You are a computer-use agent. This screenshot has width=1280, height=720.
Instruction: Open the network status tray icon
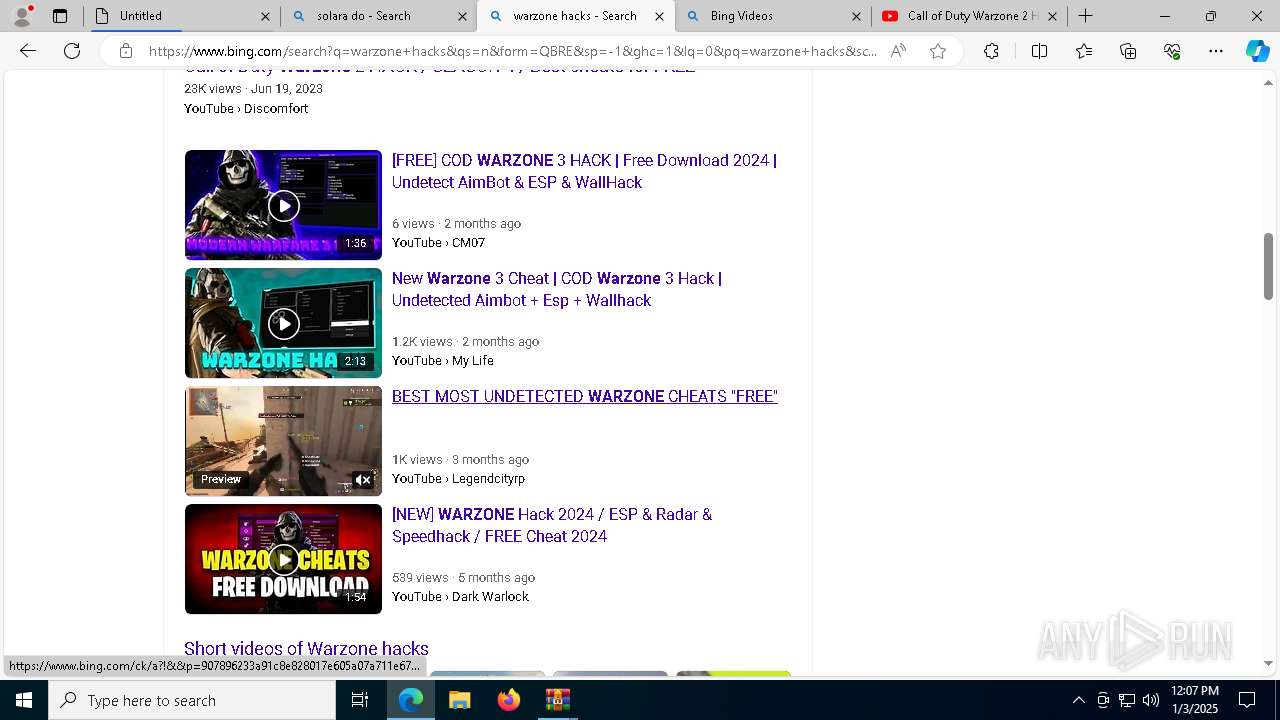pyautogui.click(x=1127, y=700)
